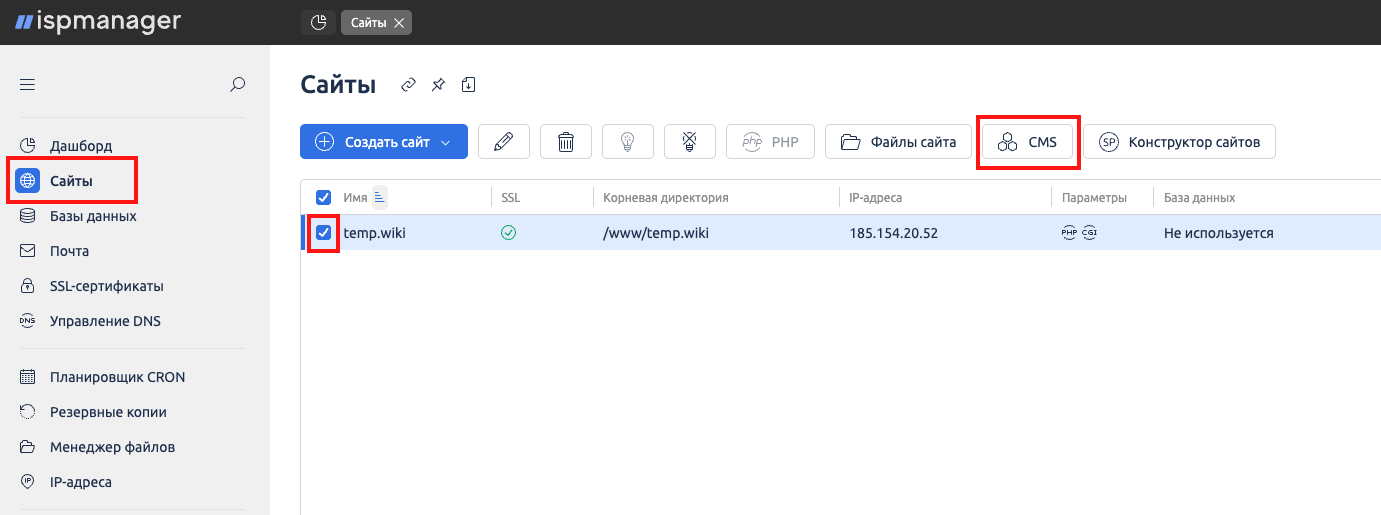Open Файлы сайта button
Viewport: 1381px width, 515px height.
pos(898,142)
